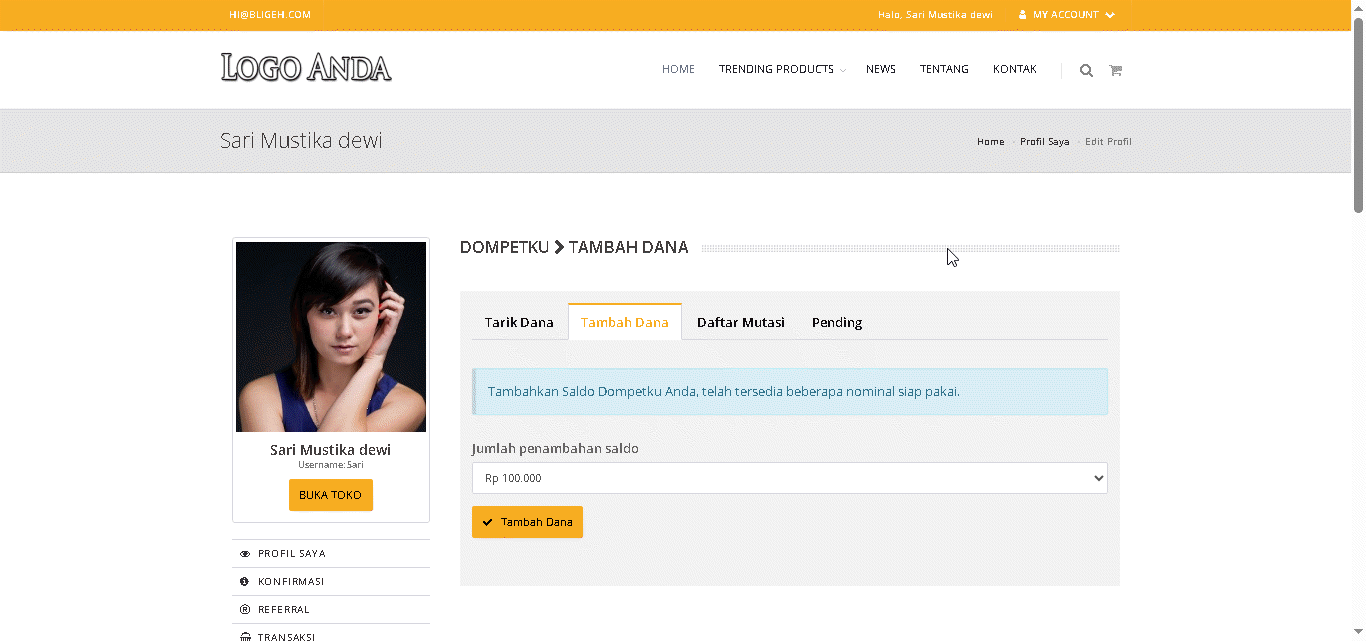Click the eye icon beside Profil Saya
The width and height of the screenshot is (1366, 641).
pyautogui.click(x=245, y=554)
